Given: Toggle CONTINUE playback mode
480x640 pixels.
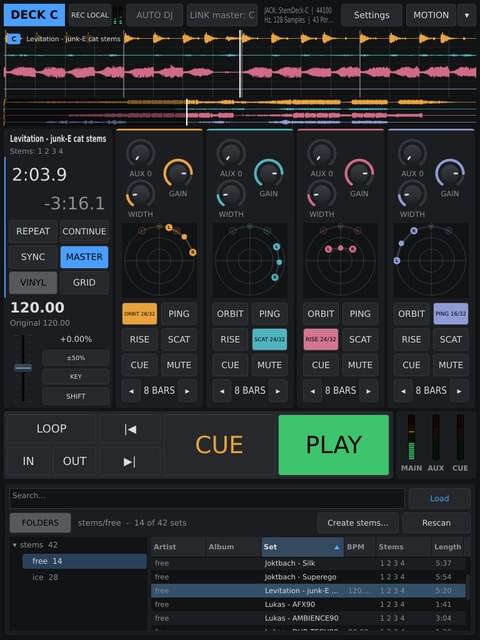Looking at the screenshot, I should pos(84,231).
